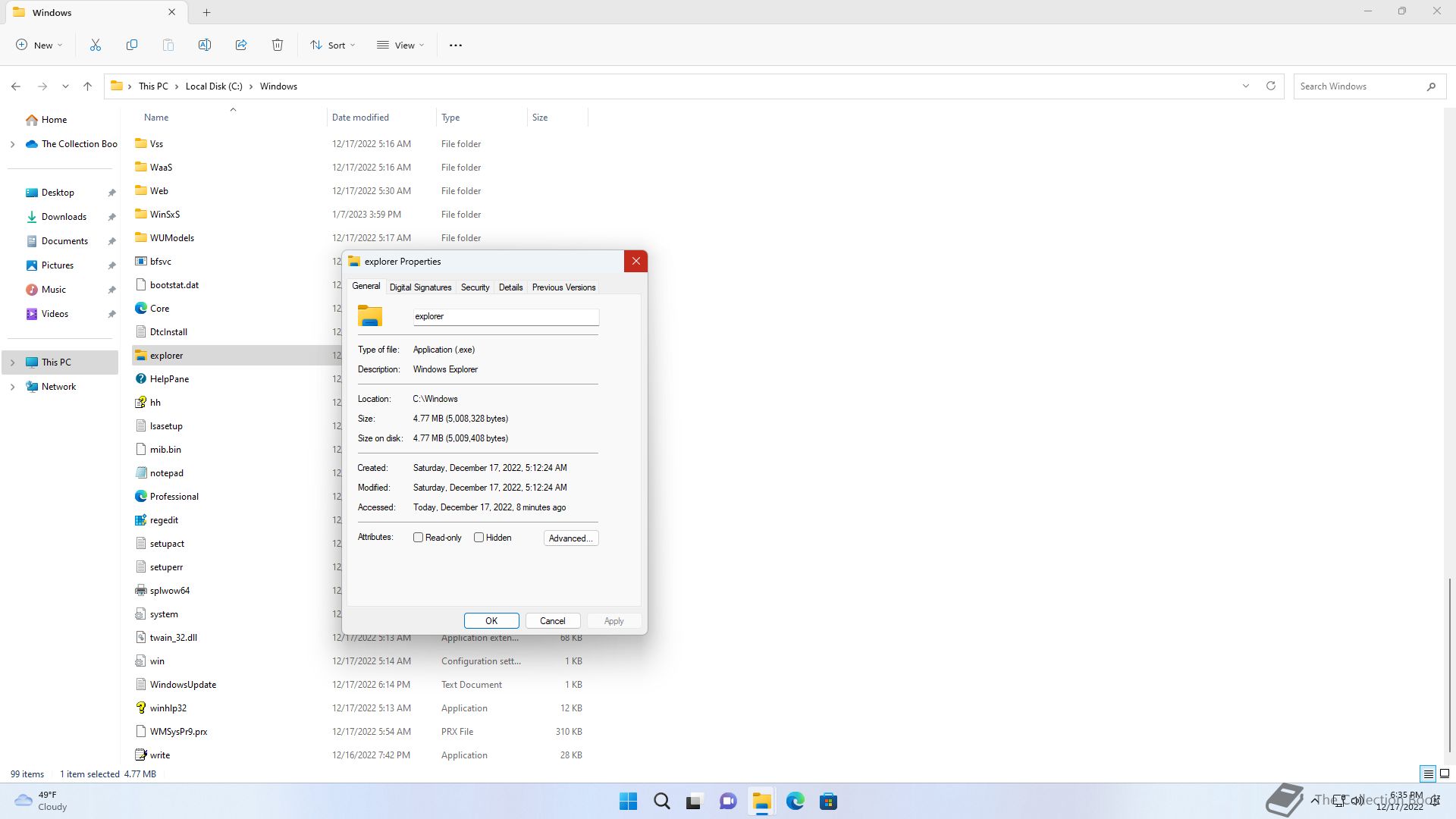
Task: Open weather widget showing 49°F Cloudy
Action: (41, 801)
